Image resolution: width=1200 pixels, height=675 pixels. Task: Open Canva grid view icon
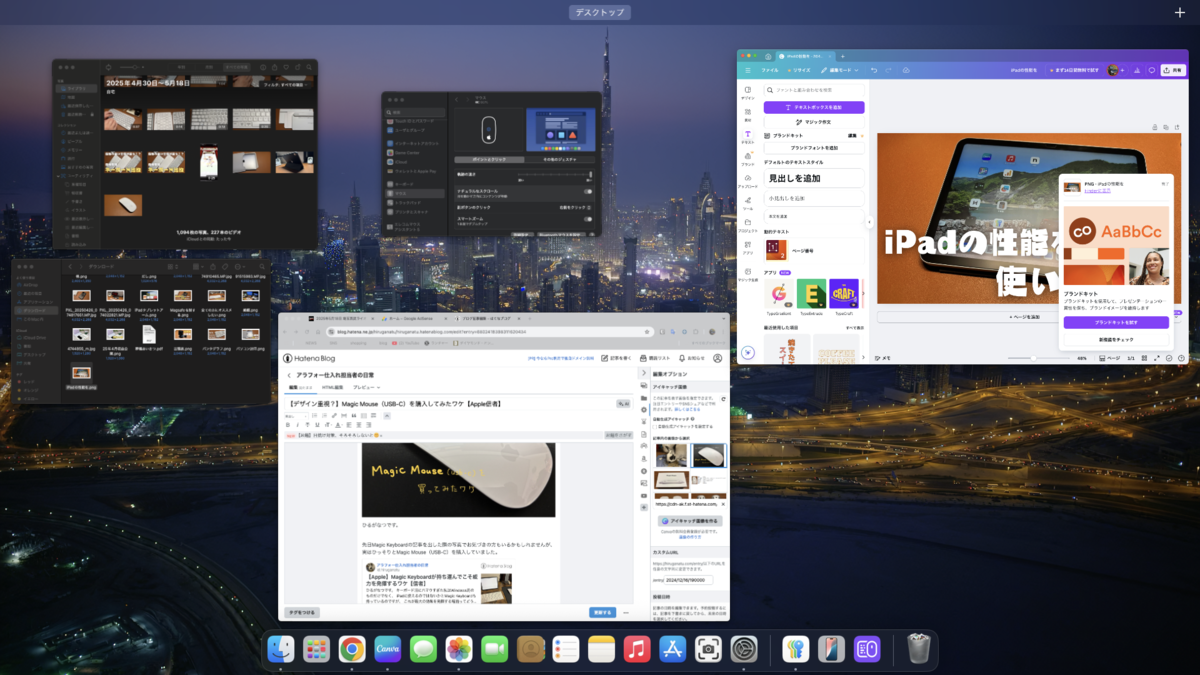tap(1144, 358)
